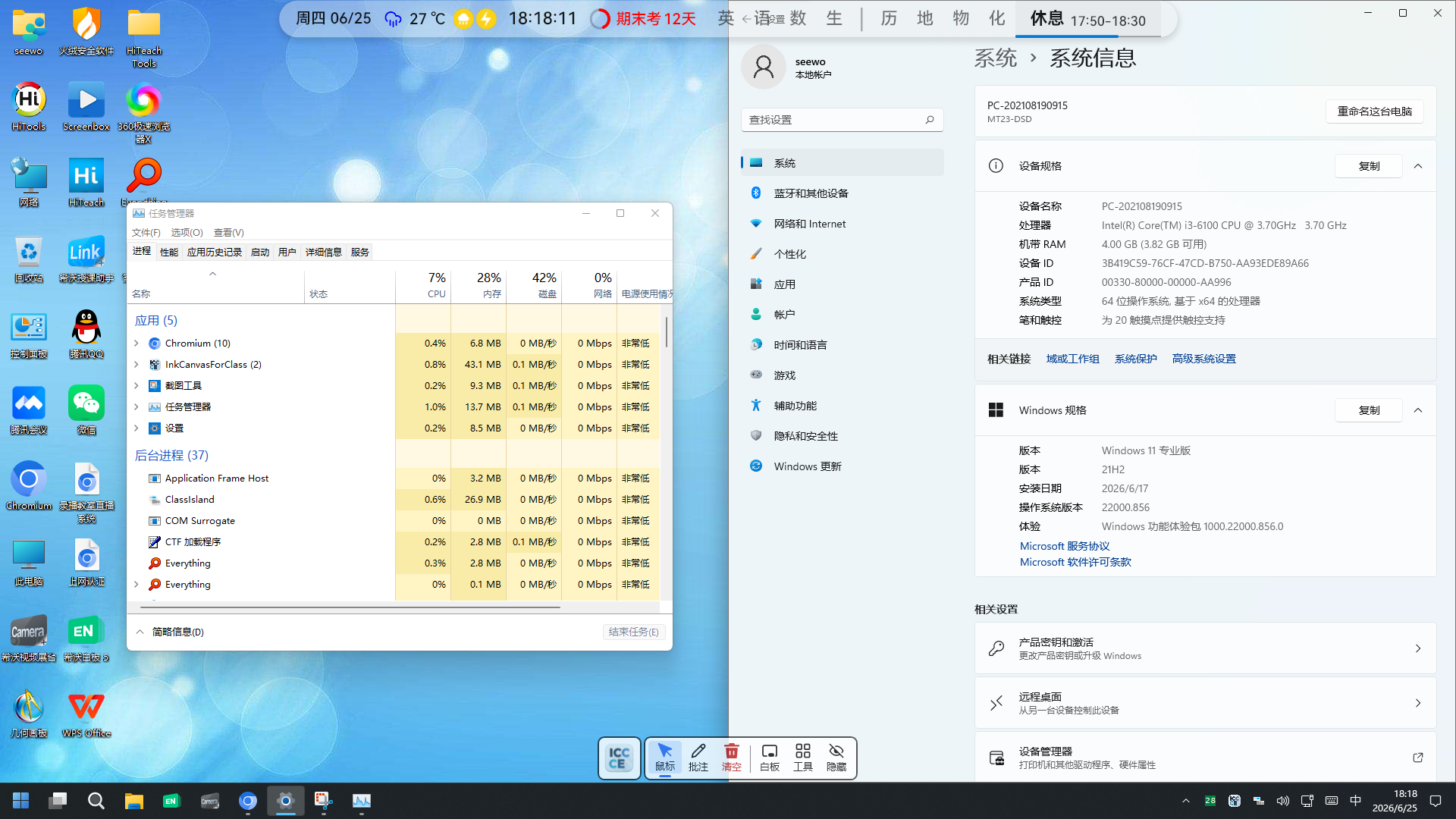1456x819 pixels.
Task: Launch 腾讯QQ from the desktop
Action: [86, 334]
